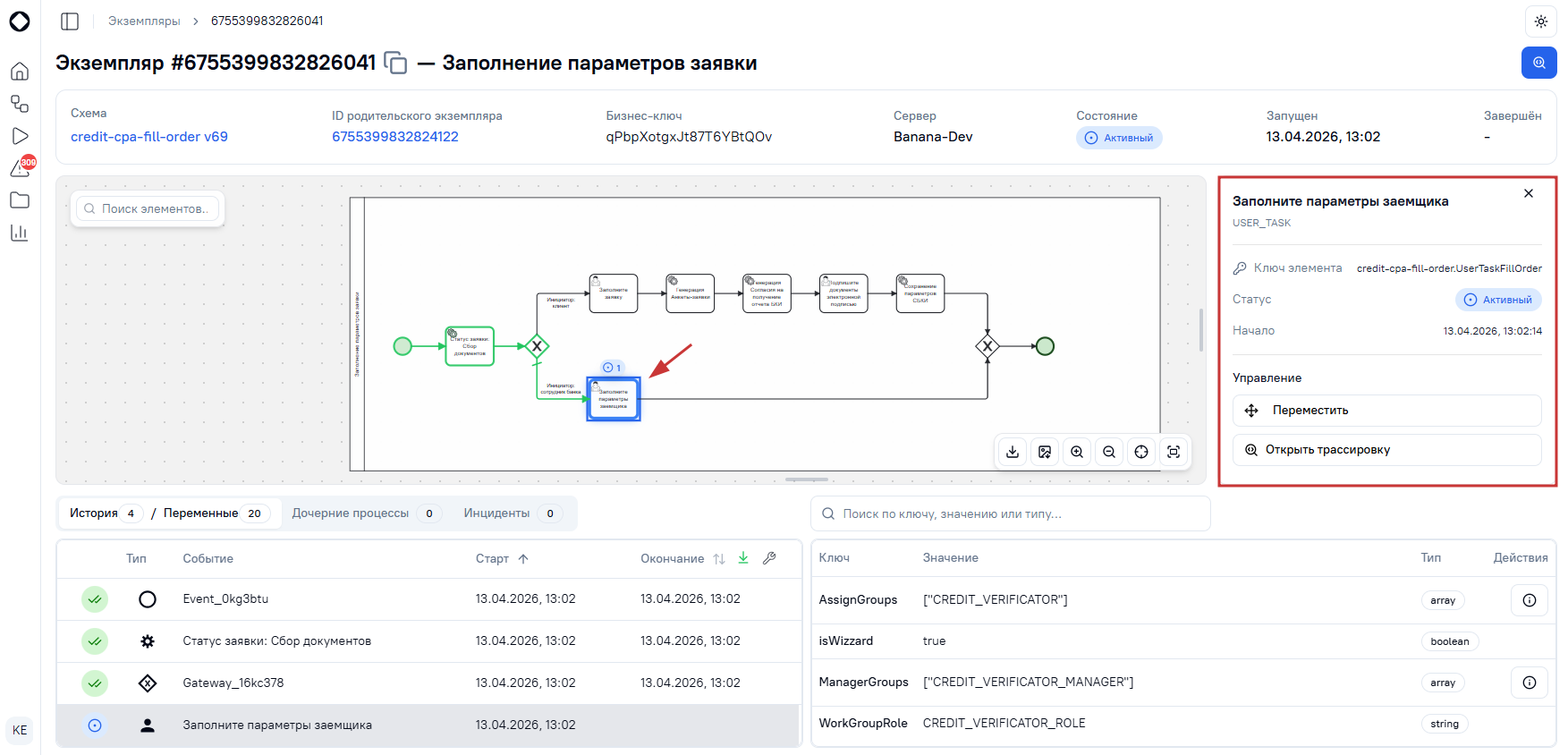Image resolution: width=1568 pixels, height=755 pixels.
Task: Open the folder icon in the sidebar
Action: pos(20,200)
